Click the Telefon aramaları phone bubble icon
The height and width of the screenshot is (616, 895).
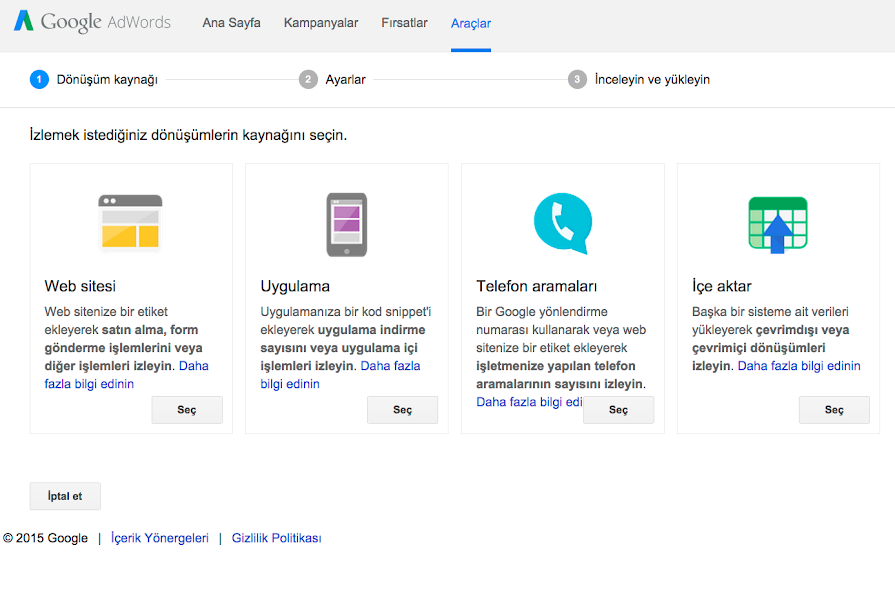click(562, 223)
